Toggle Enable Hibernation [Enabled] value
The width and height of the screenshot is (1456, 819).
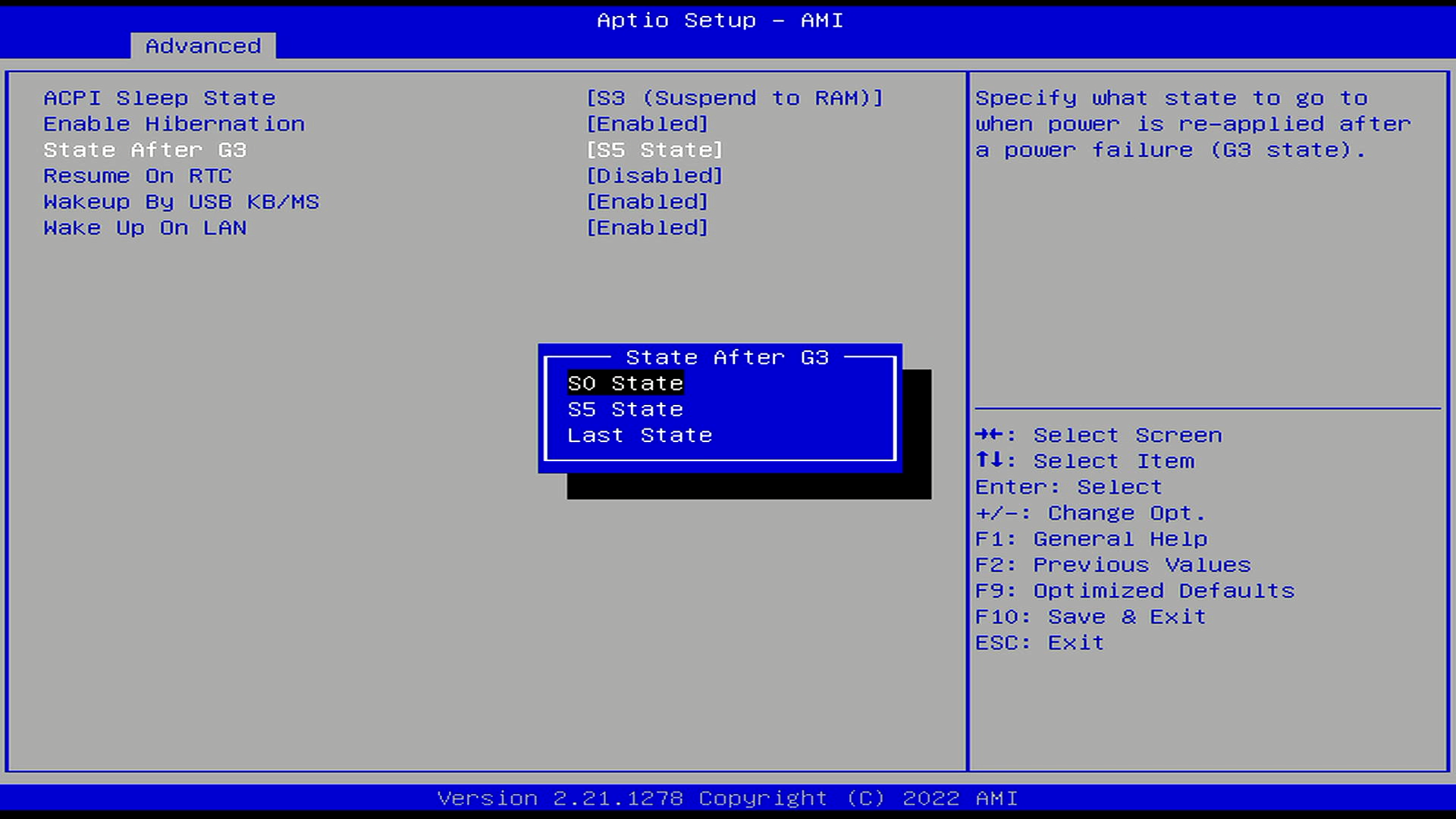(647, 124)
